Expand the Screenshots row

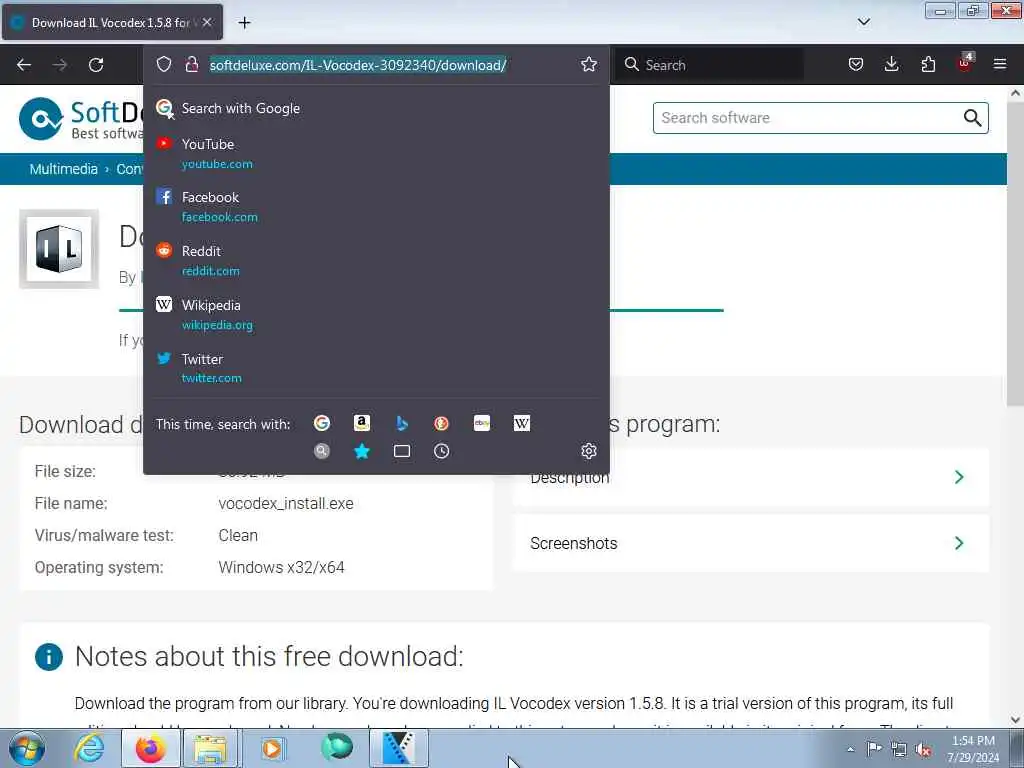pyautogui.click(x=750, y=543)
